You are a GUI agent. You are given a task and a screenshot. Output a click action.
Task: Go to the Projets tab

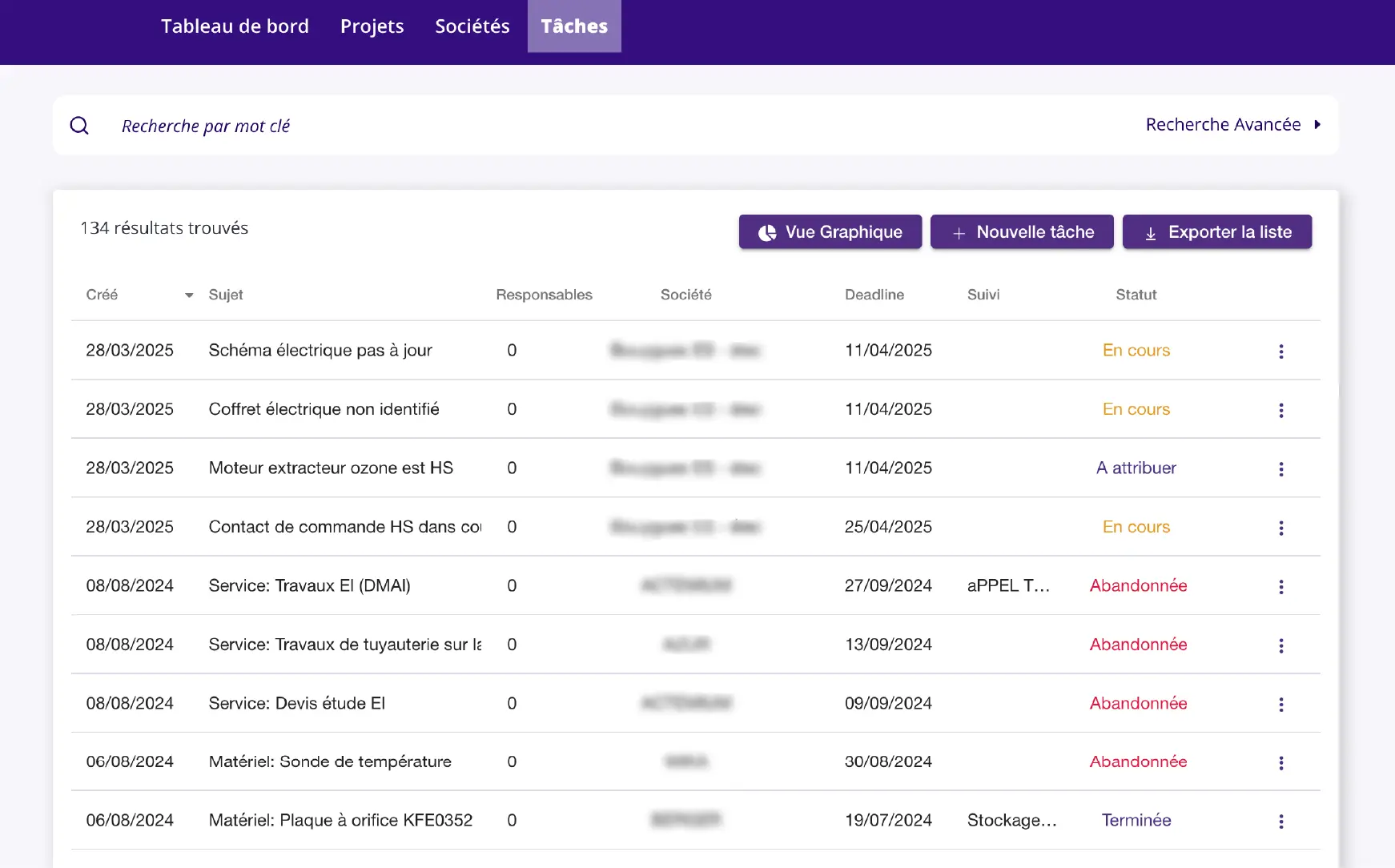[372, 26]
